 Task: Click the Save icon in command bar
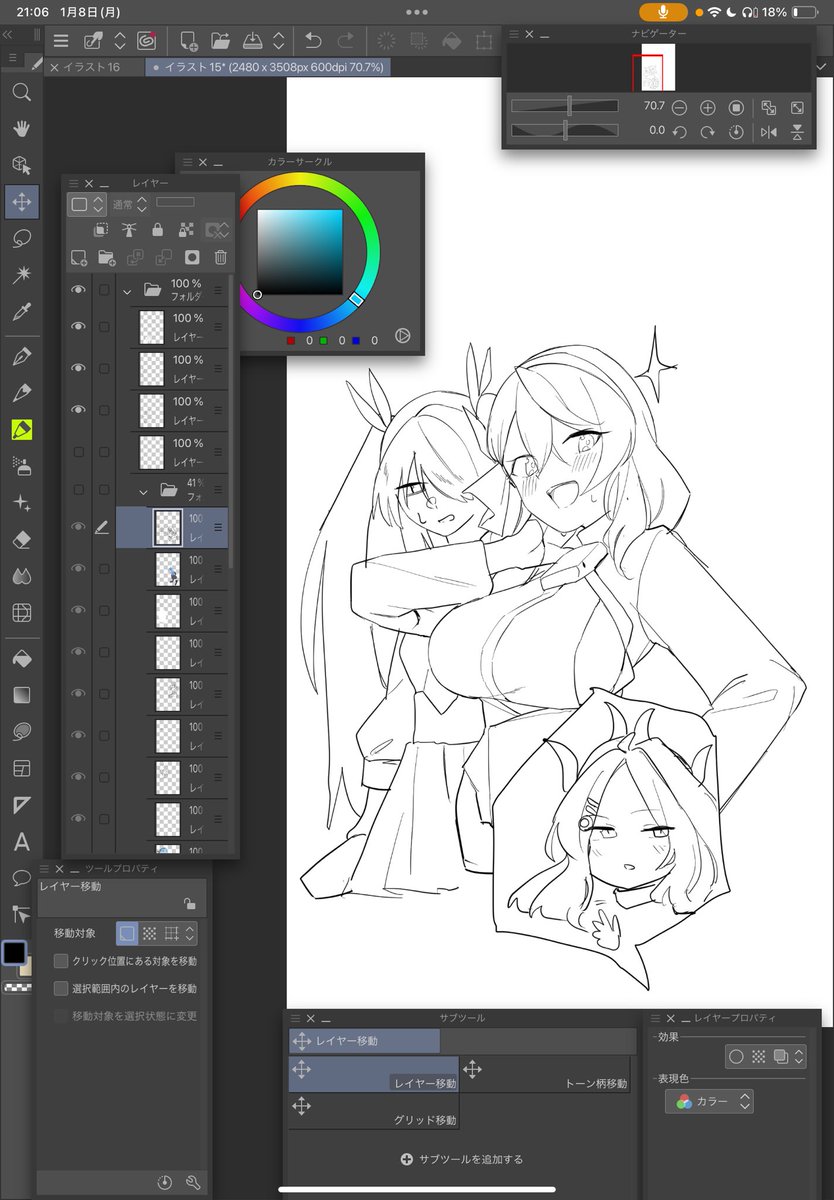tap(253, 41)
